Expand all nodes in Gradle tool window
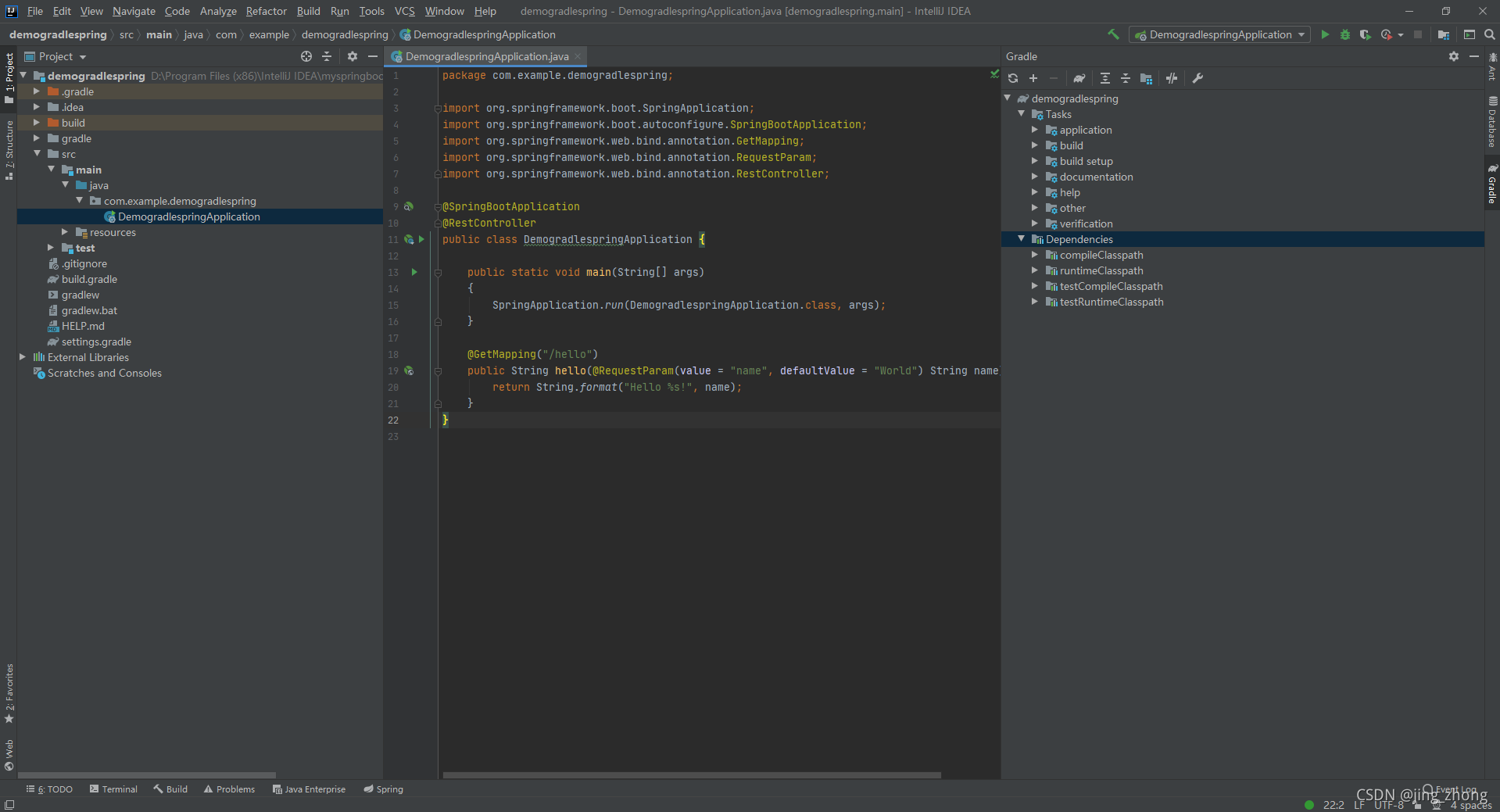This screenshot has width=1500, height=812. click(x=1105, y=78)
